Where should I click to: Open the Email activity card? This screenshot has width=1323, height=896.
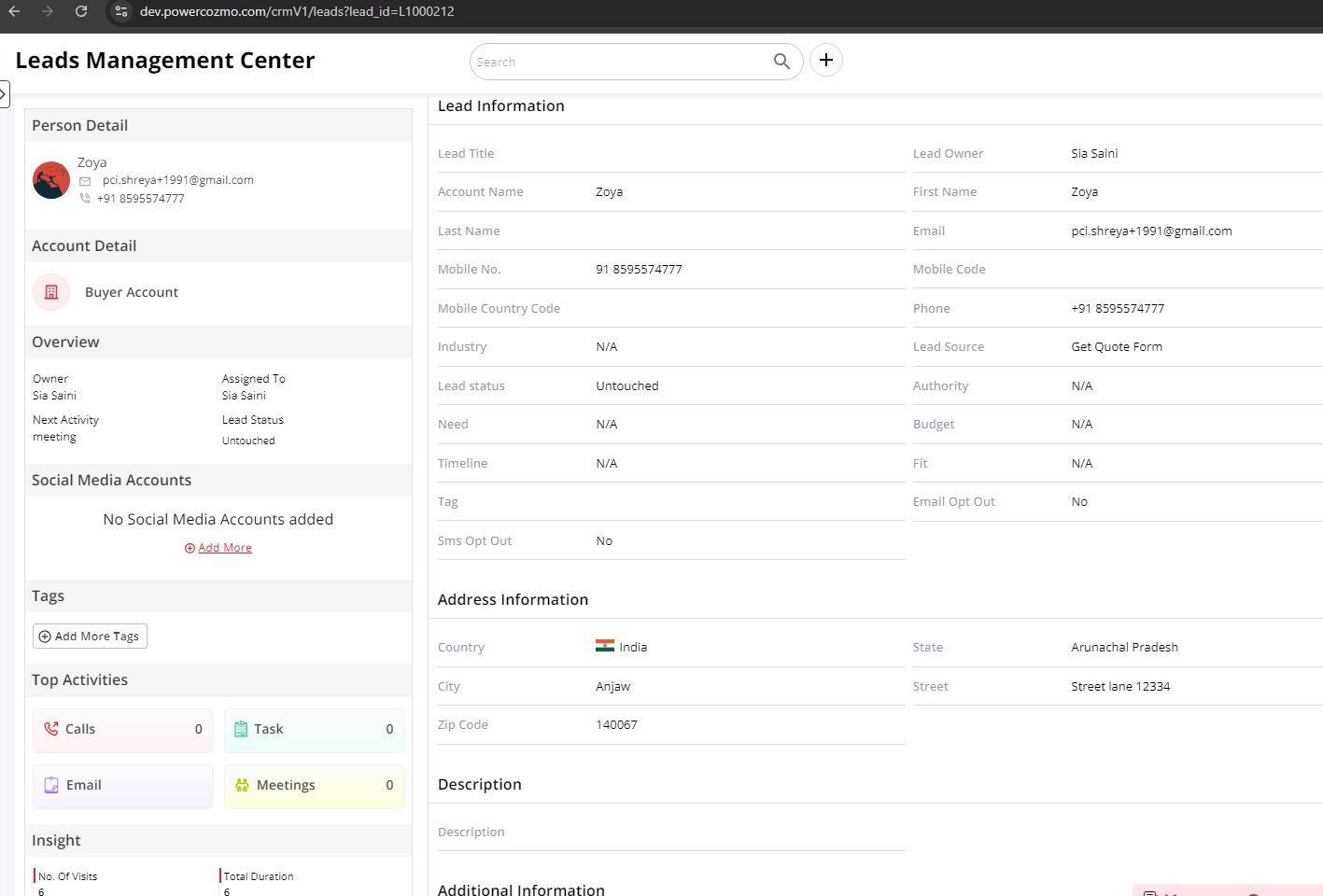coord(122,786)
